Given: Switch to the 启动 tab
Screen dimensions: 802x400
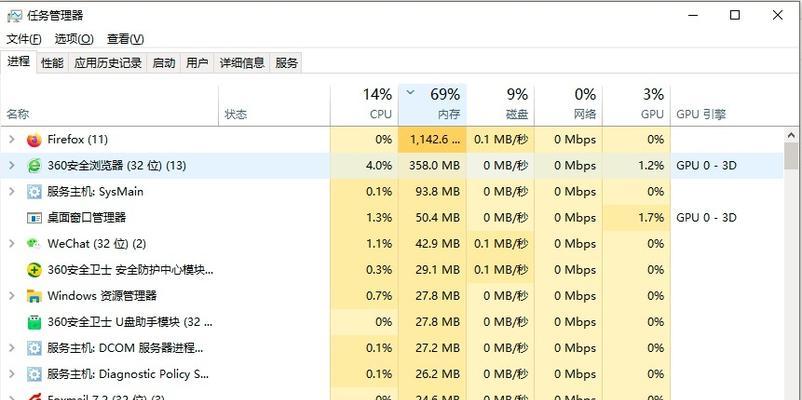Looking at the screenshot, I should [x=164, y=63].
